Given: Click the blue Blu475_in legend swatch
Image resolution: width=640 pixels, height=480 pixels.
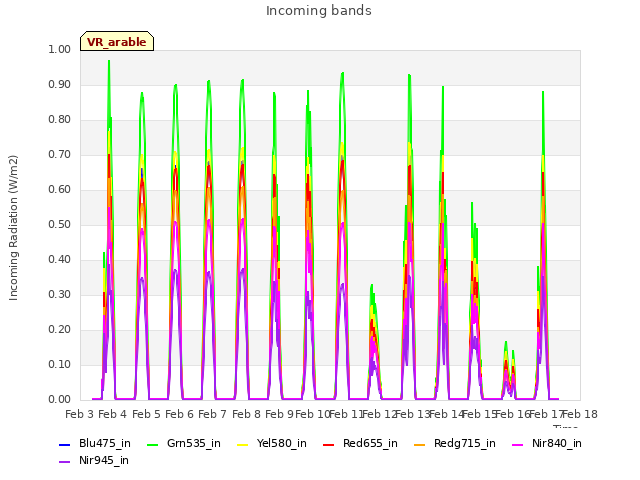Looking at the screenshot, I should (x=64, y=444).
